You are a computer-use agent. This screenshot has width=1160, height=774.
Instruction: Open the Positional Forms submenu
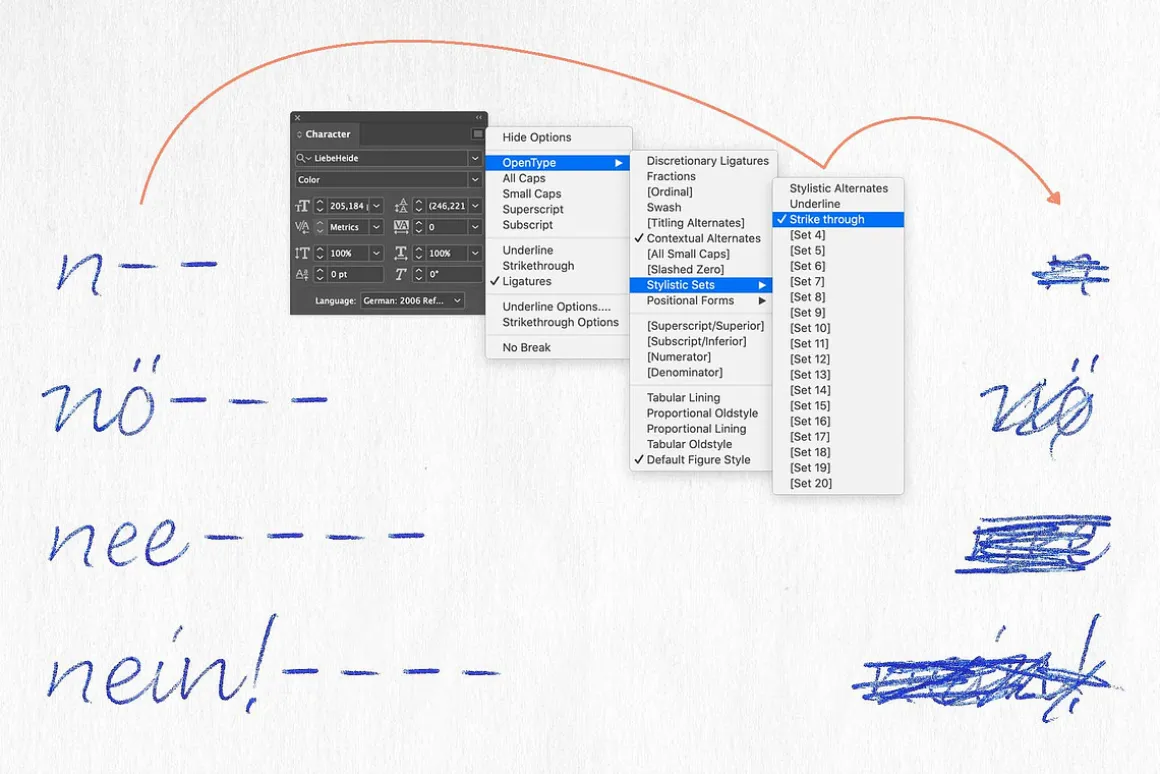(701, 300)
